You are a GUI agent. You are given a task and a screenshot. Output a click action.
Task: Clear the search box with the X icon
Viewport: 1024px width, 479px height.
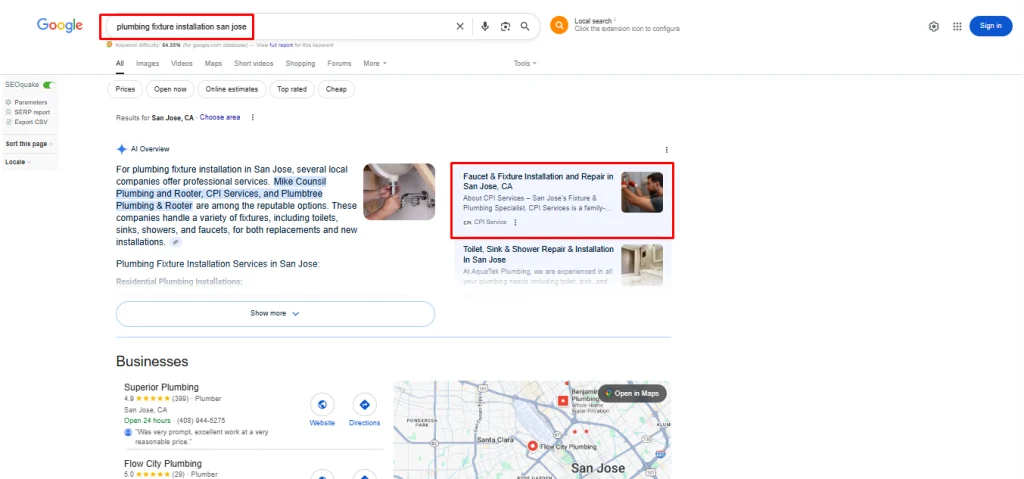[x=460, y=26]
